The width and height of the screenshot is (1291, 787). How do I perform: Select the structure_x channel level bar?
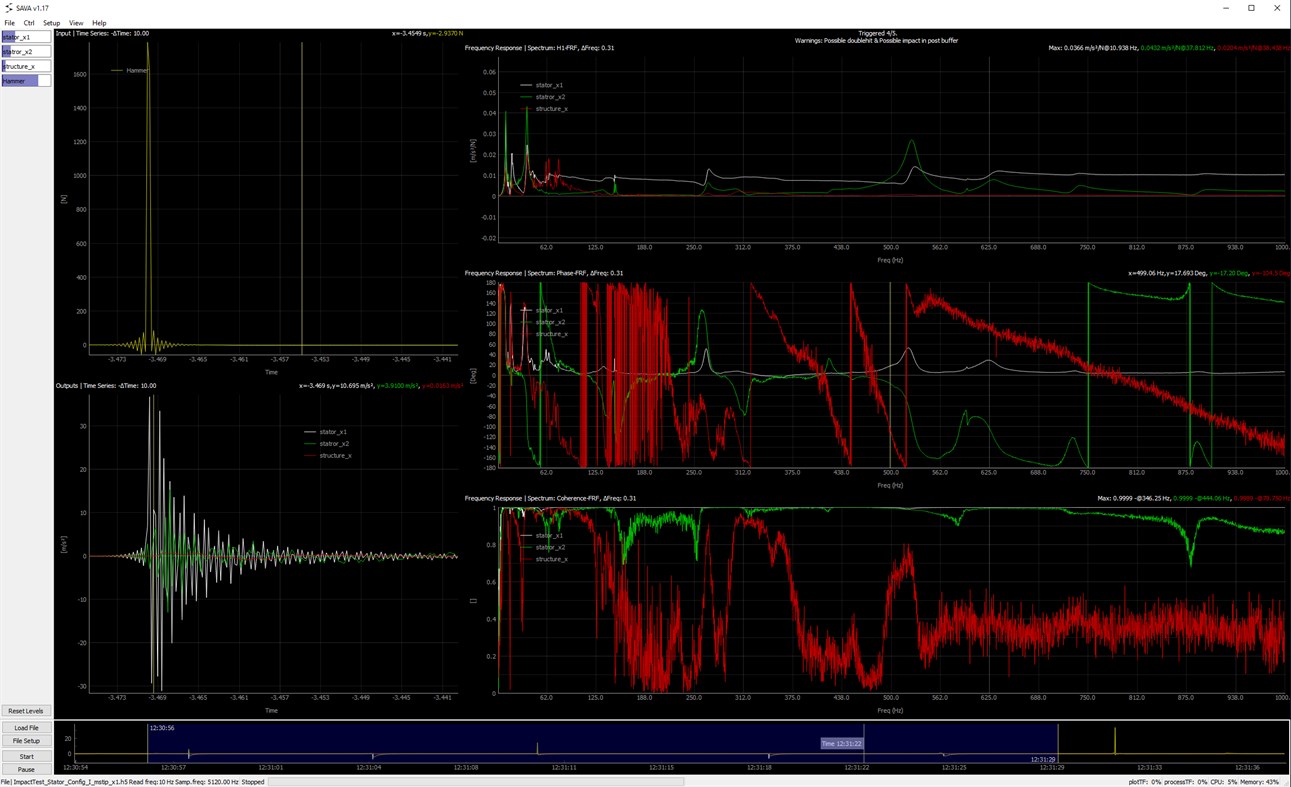[26, 66]
